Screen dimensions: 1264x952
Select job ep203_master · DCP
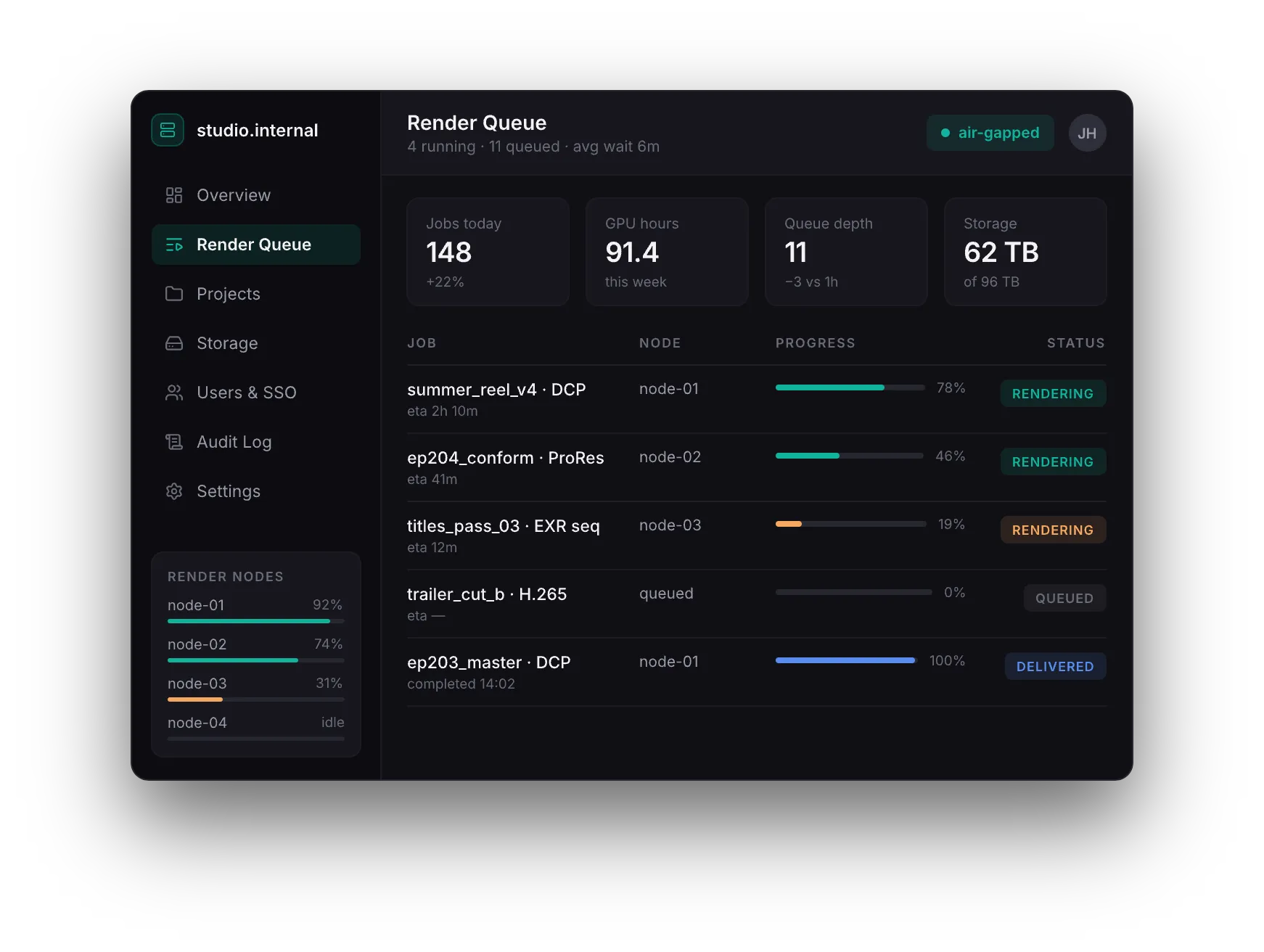point(489,662)
